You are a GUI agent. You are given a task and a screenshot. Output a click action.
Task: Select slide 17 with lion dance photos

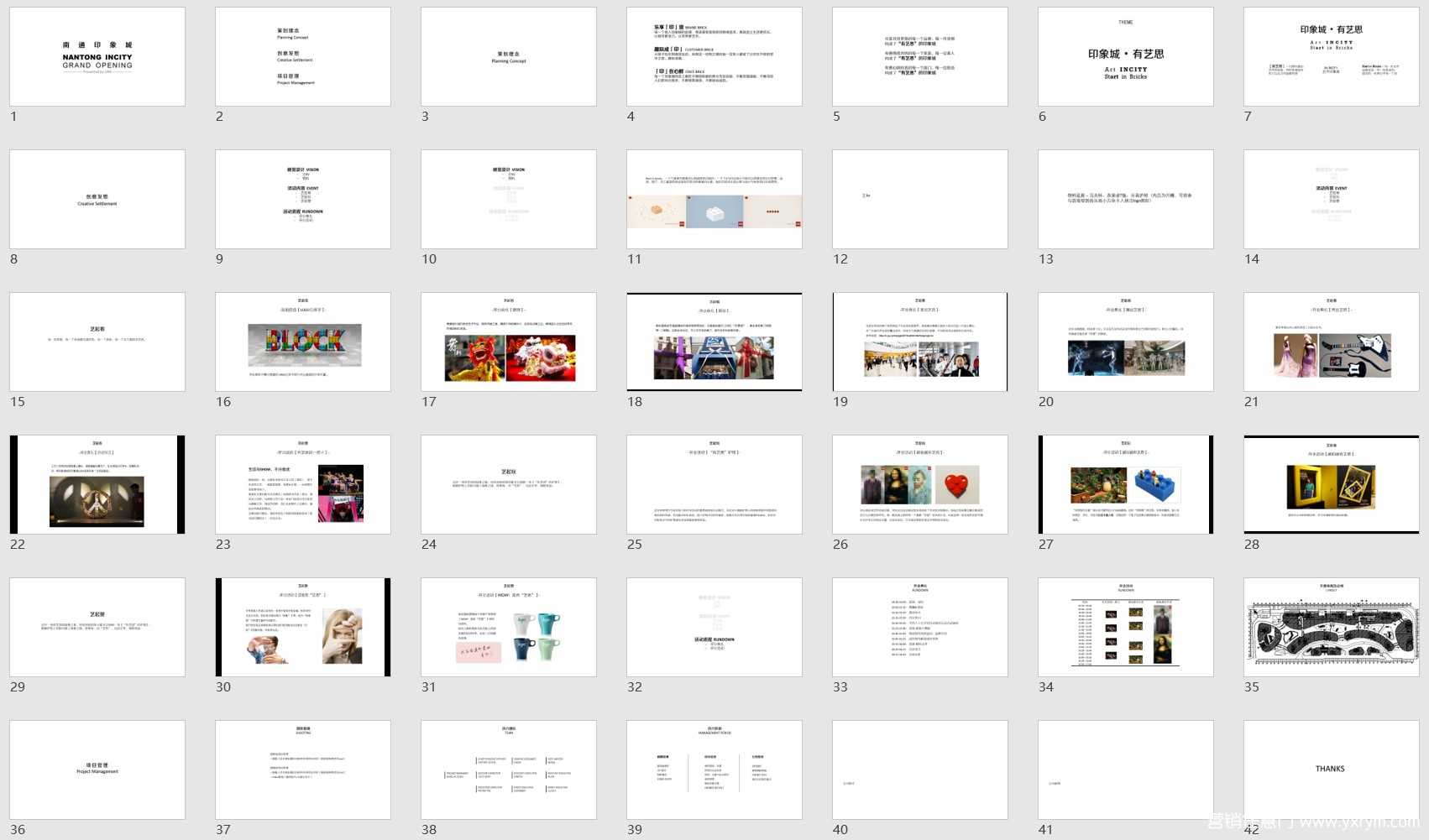509,342
